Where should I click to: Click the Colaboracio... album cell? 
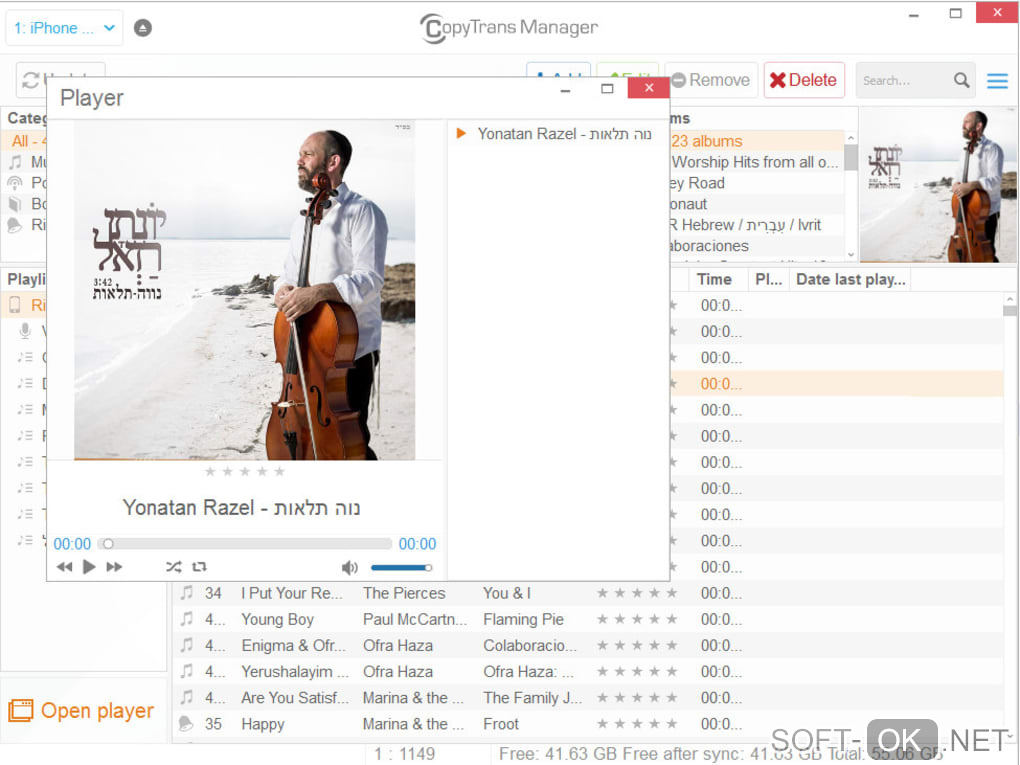(x=530, y=646)
